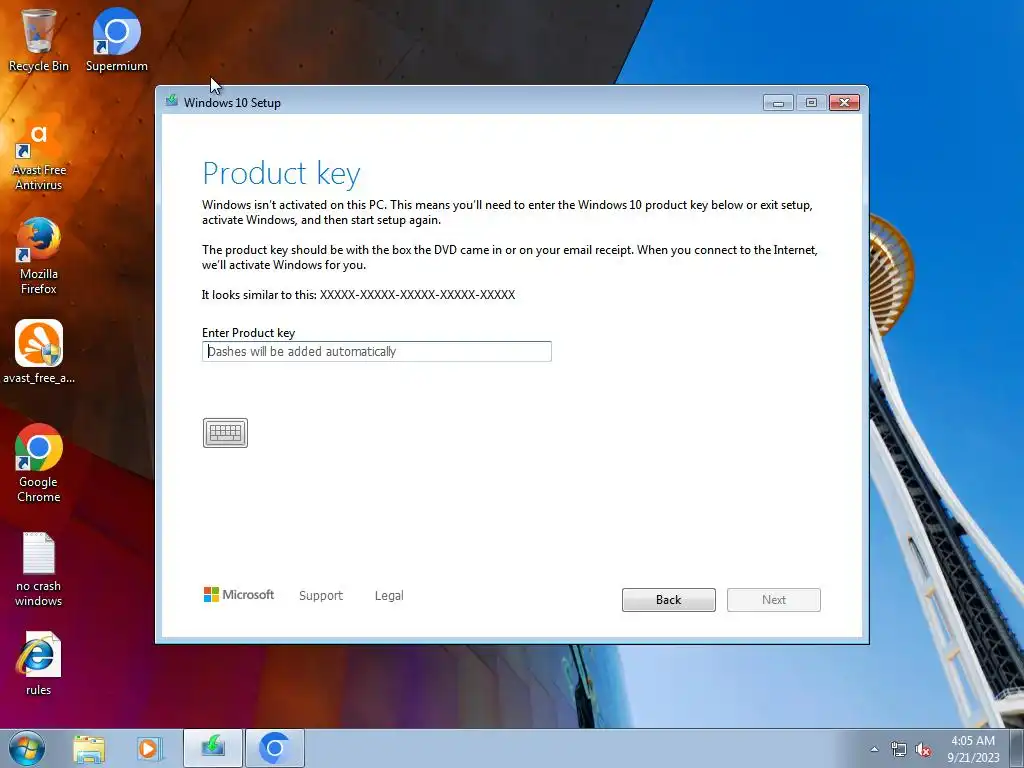
Task: Select the Supermium desktop shortcut
Action: [116, 39]
